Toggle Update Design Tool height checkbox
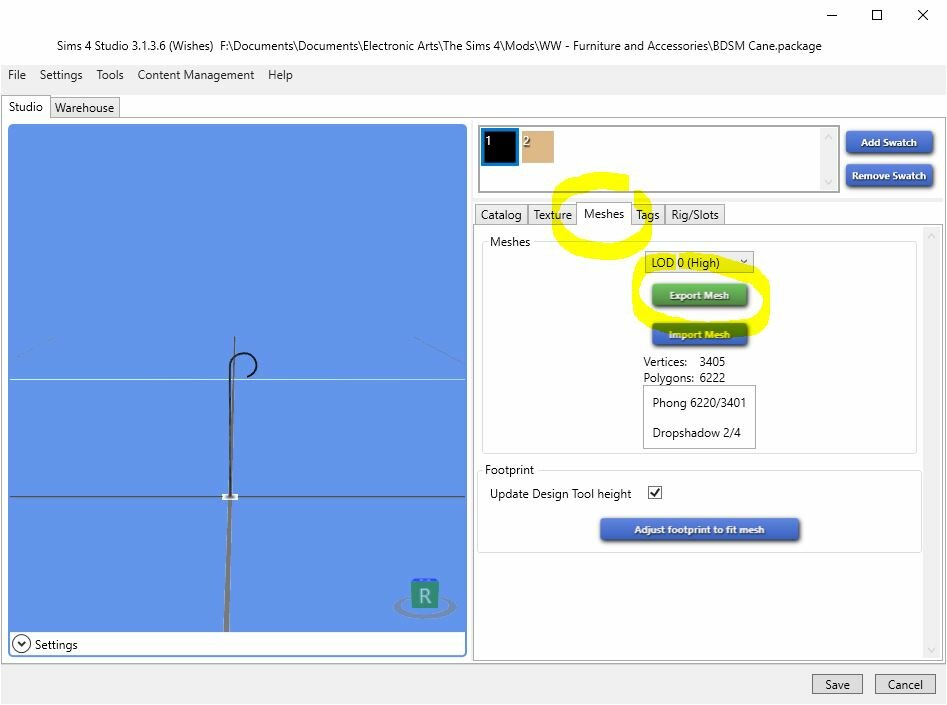Viewport: 947px width, 705px height. point(655,493)
